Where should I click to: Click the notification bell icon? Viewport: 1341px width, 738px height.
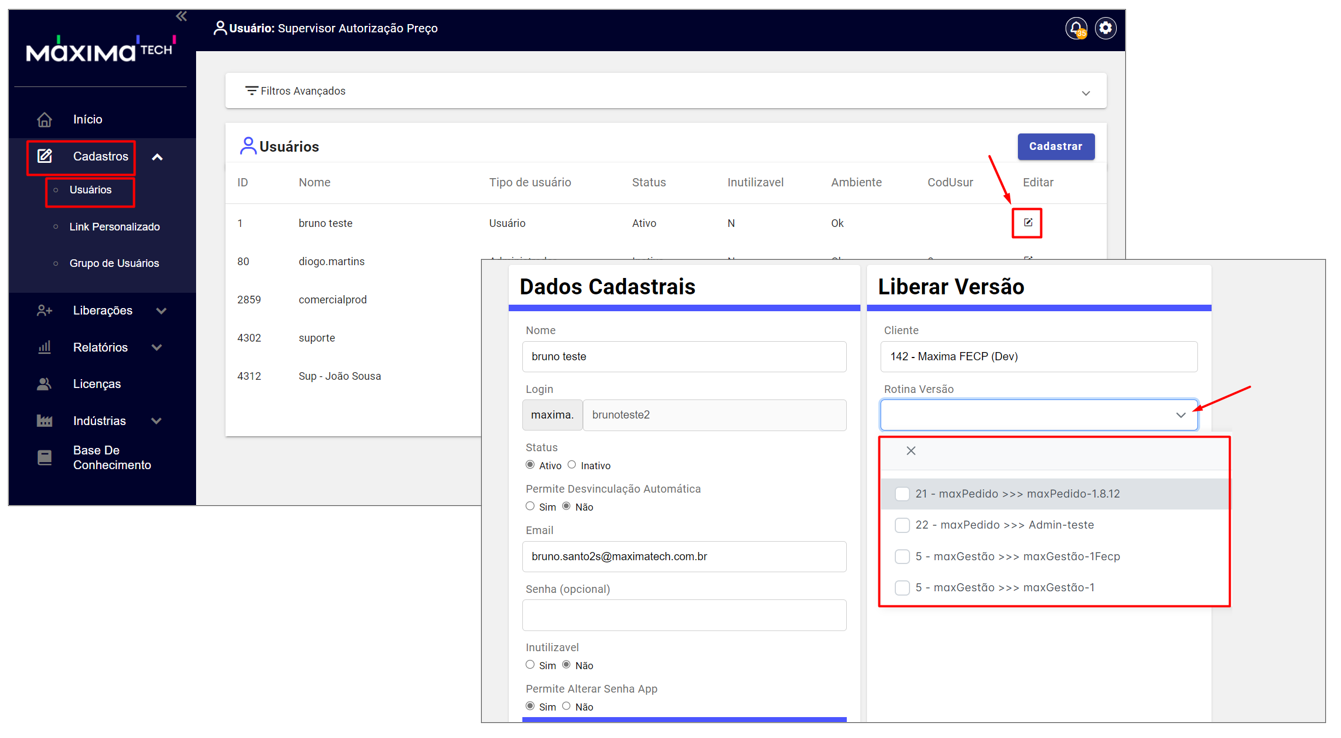1076,28
